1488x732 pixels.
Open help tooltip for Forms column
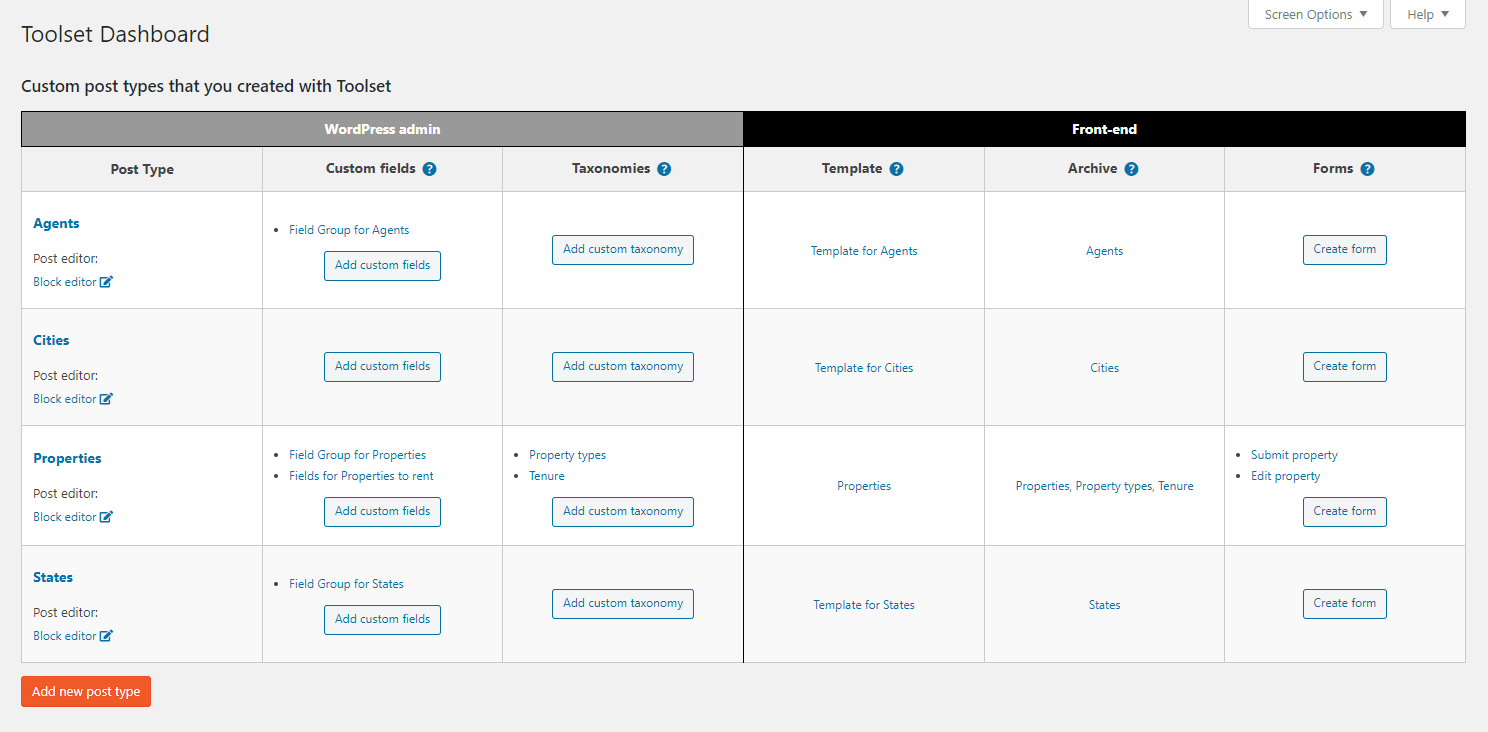point(1367,169)
